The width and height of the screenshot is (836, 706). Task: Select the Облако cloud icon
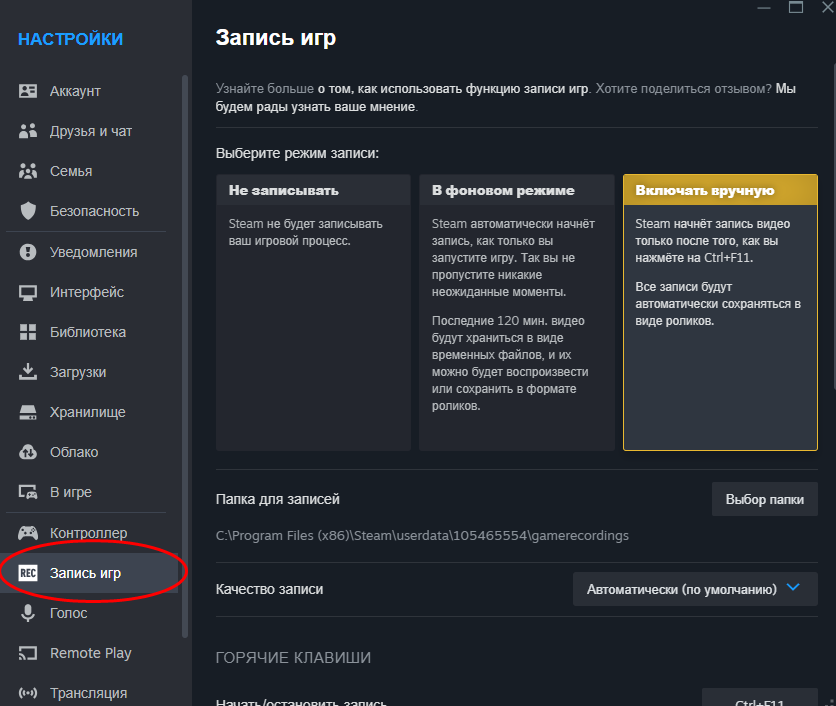click(27, 451)
